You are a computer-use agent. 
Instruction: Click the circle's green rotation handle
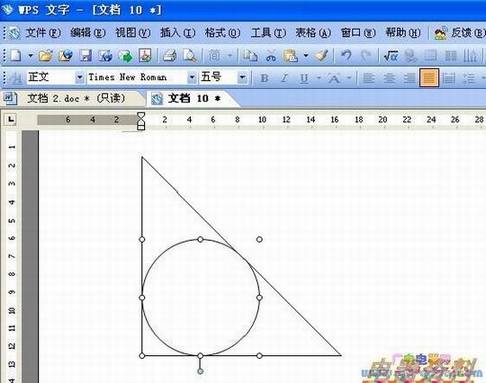point(200,371)
